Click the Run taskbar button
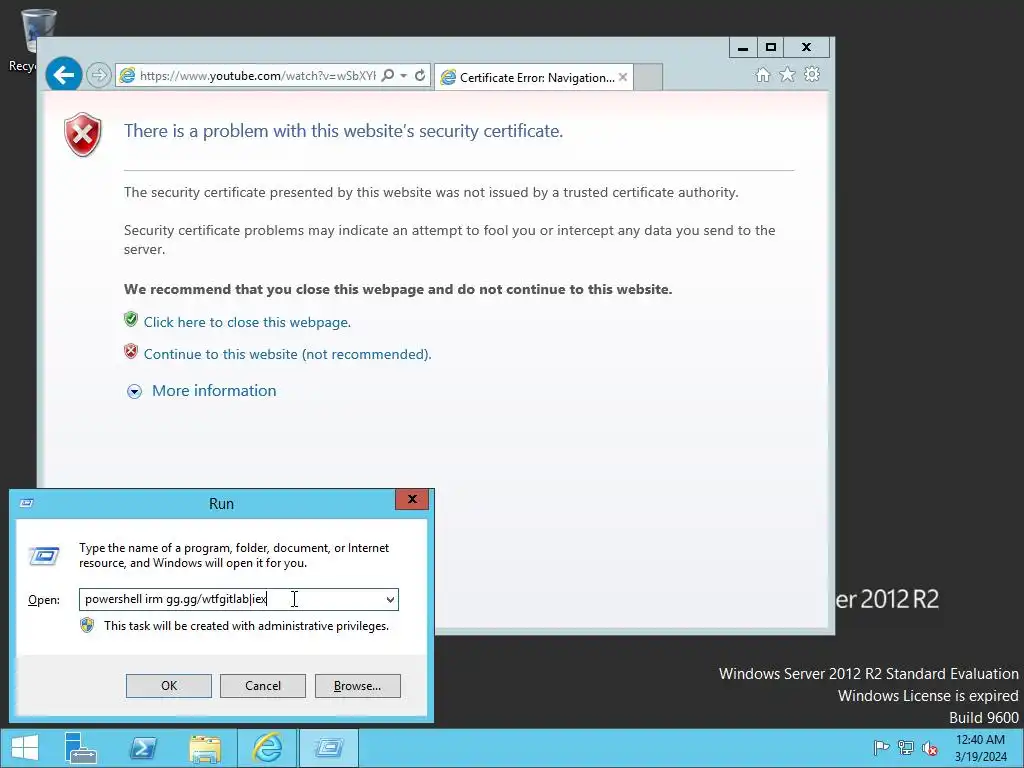Viewport: 1024px width, 768px height. coord(328,748)
